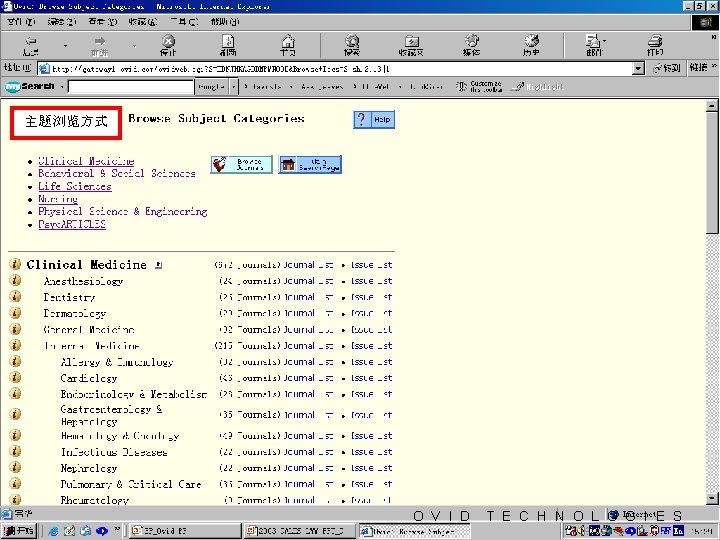Open the Edit menu in menu bar
This screenshot has height=540, width=720.
coord(61,22)
